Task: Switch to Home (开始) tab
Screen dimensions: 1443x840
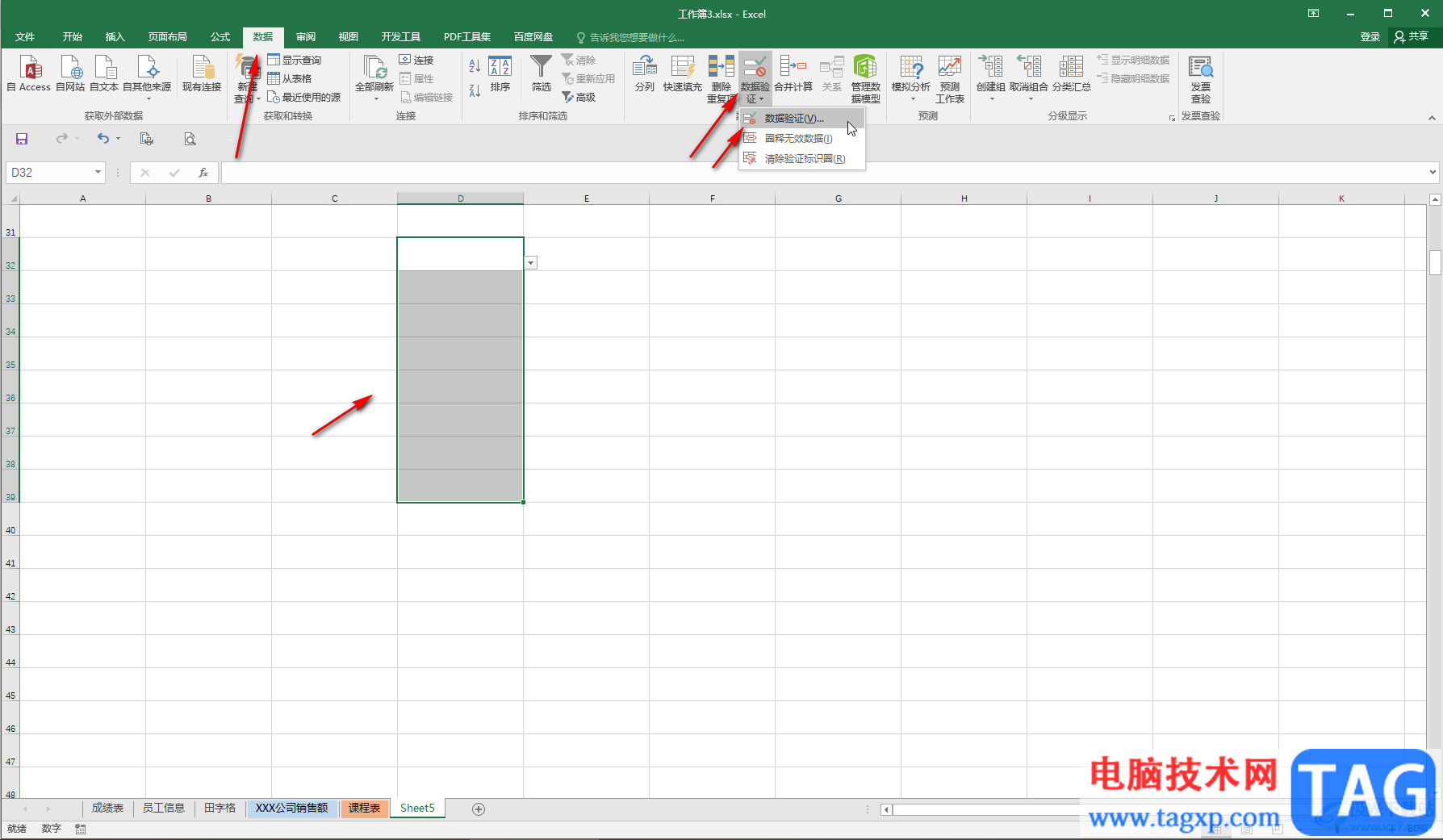Action: [x=73, y=37]
